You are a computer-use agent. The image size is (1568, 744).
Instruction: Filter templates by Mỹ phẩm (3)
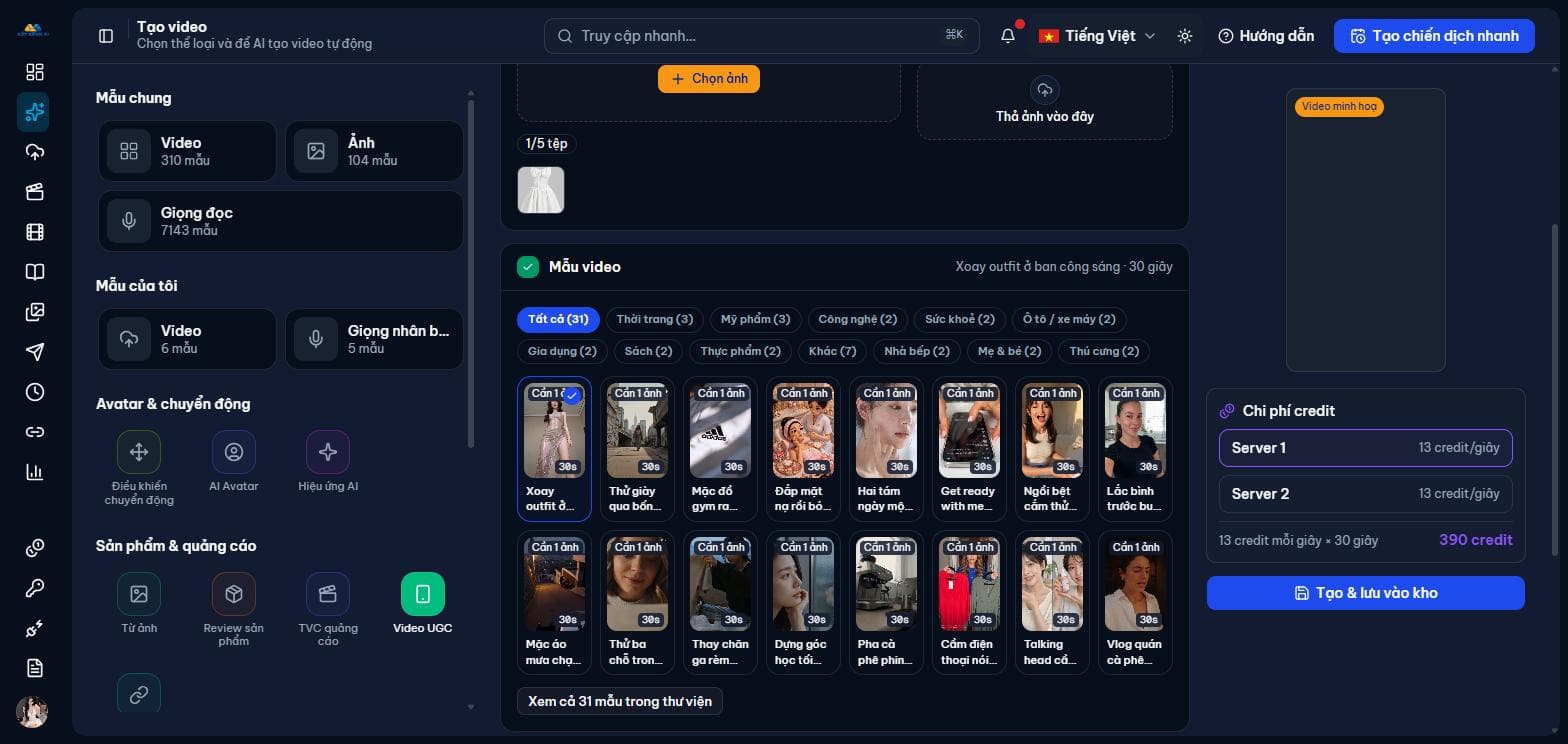point(756,319)
